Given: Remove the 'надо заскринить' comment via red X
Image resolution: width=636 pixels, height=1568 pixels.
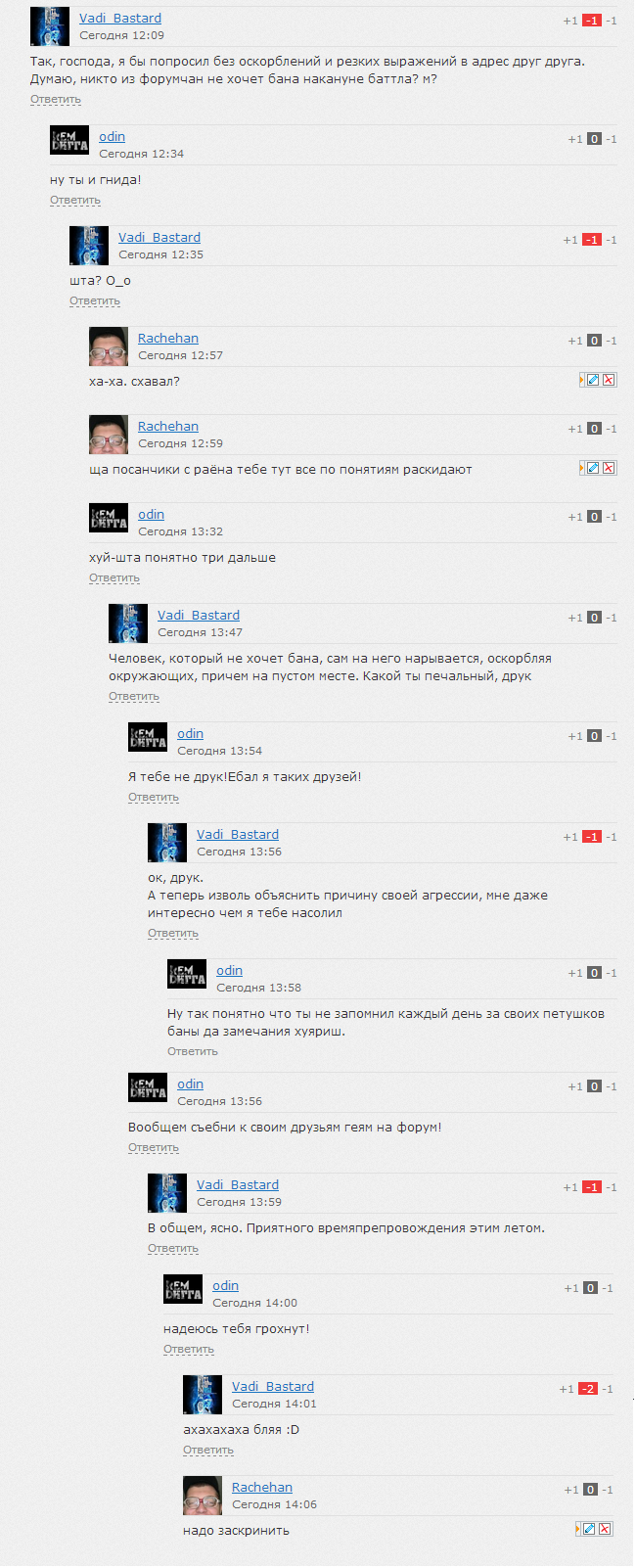Looking at the screenshot, I should pyautogui.click(x=605, y=1529).
